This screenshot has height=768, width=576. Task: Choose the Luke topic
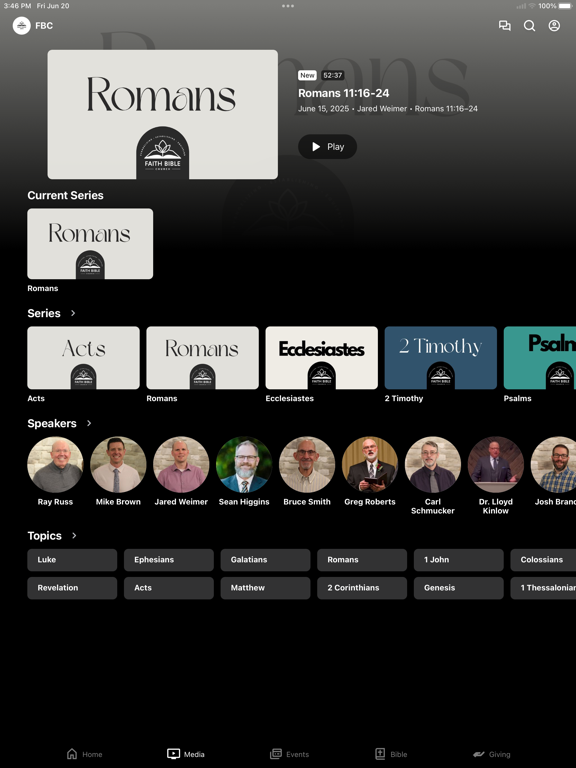tap(72, 560)
